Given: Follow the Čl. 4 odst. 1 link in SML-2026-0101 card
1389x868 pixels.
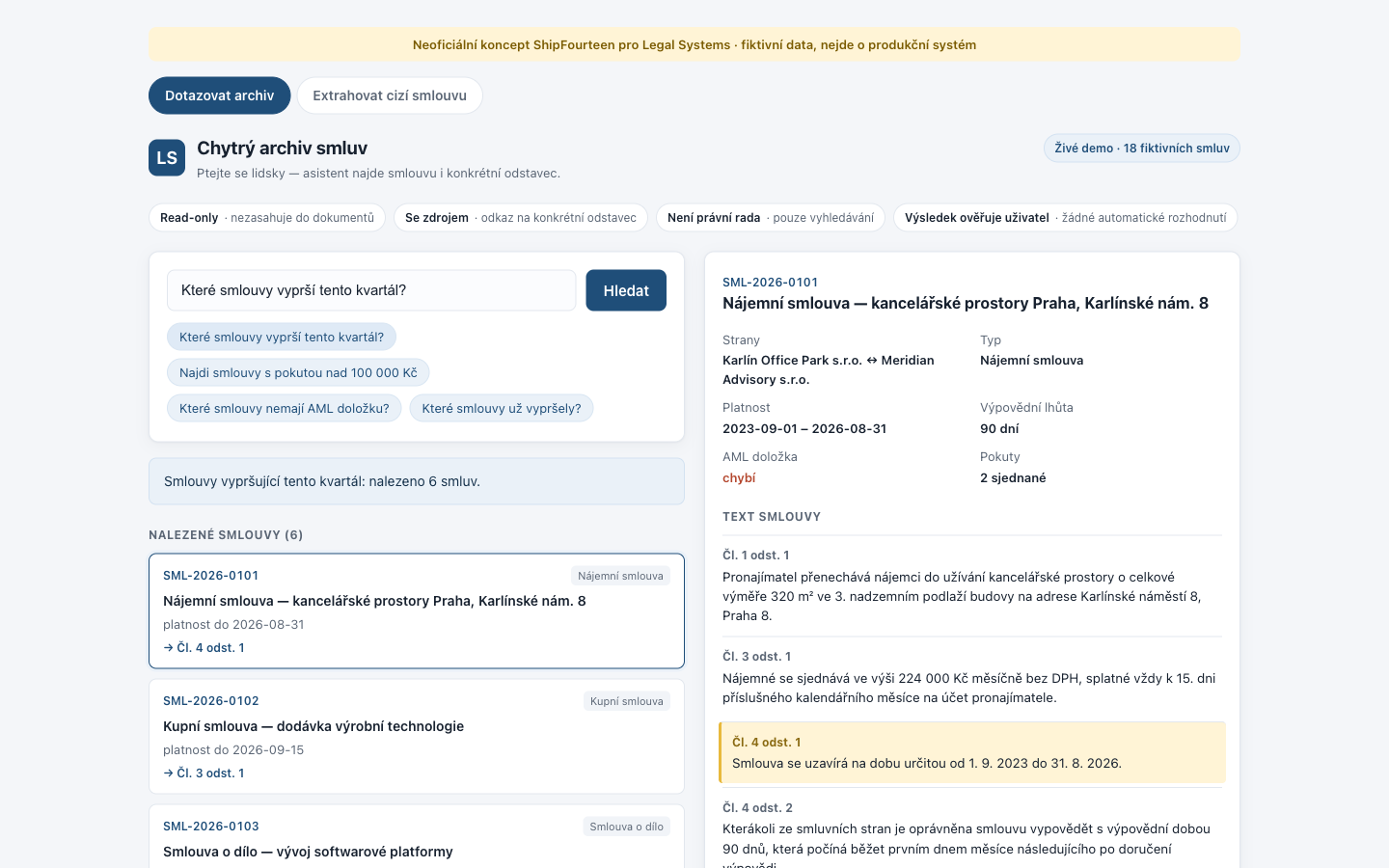Looking at the screenshot, I should click(x=204, y=648).
